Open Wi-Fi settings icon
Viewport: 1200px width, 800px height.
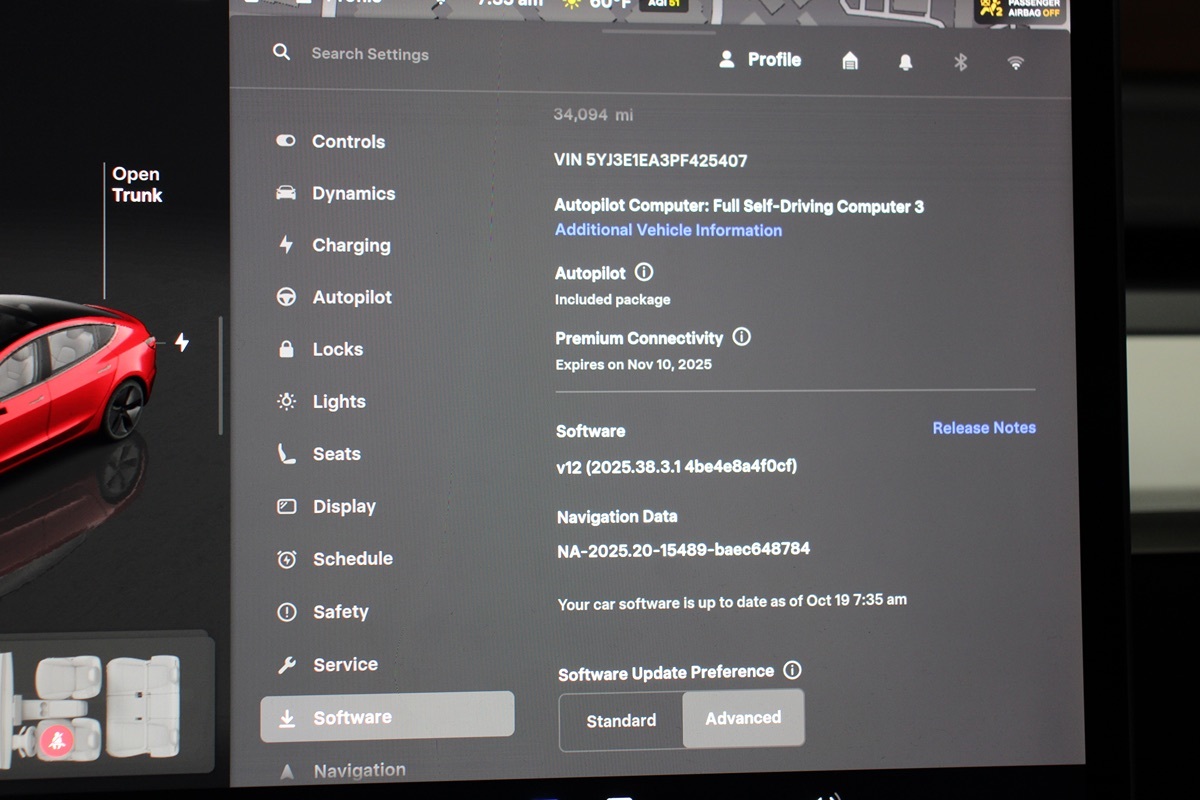coord(1015,63)
